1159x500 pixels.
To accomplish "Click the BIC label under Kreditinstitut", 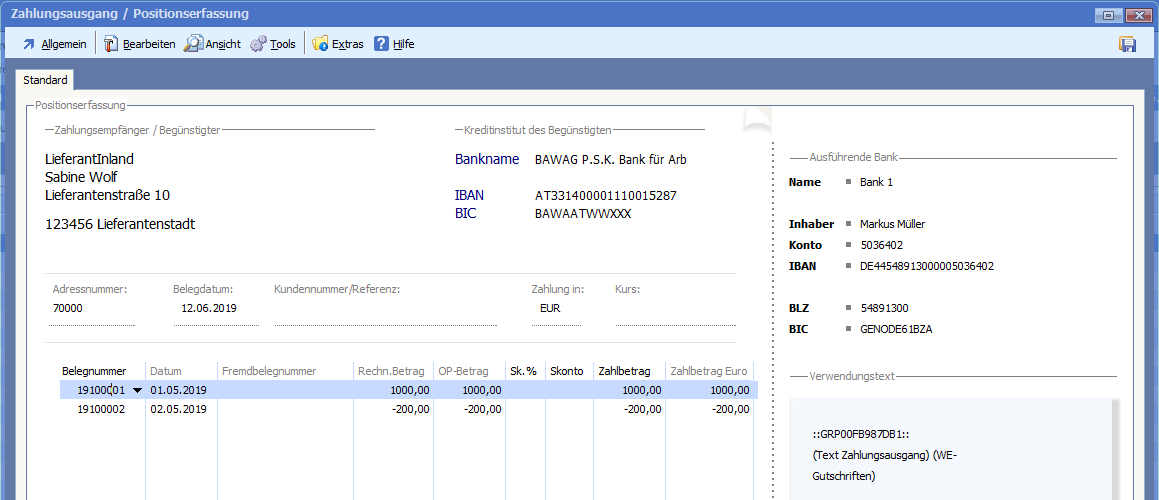I will (x=465, y=213).
